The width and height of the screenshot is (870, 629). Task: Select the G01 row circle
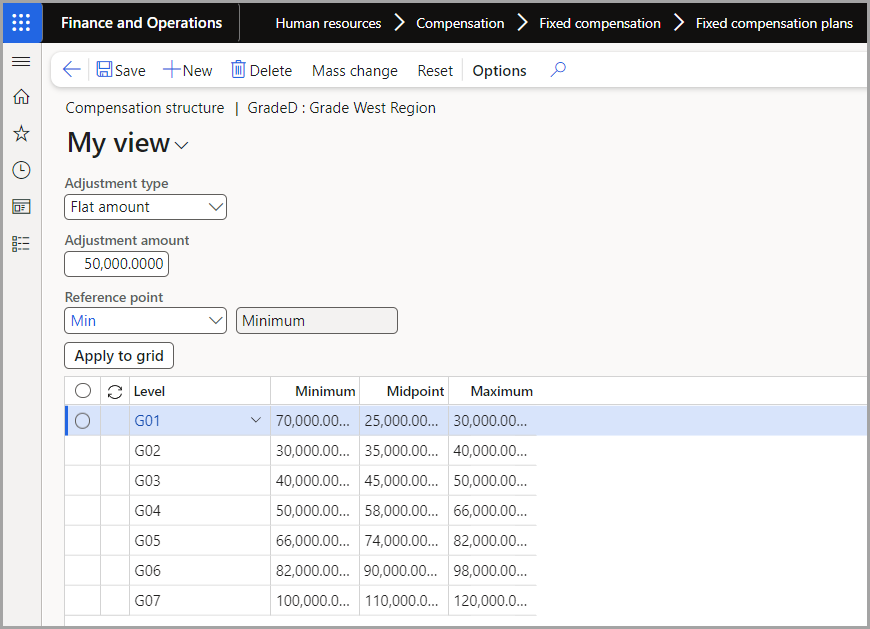point(83,421)
